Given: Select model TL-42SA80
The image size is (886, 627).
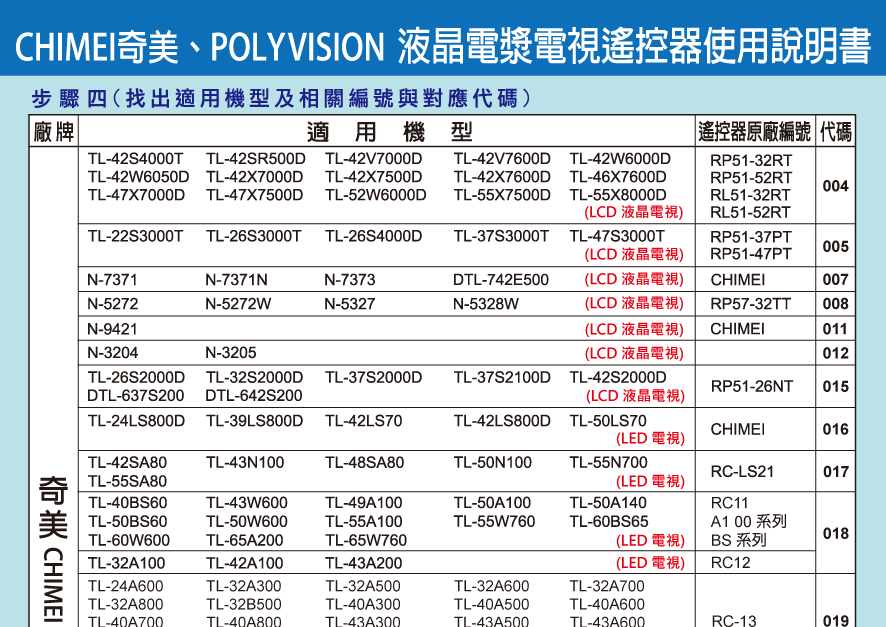Looking at the screenshot, I should 127,463.
